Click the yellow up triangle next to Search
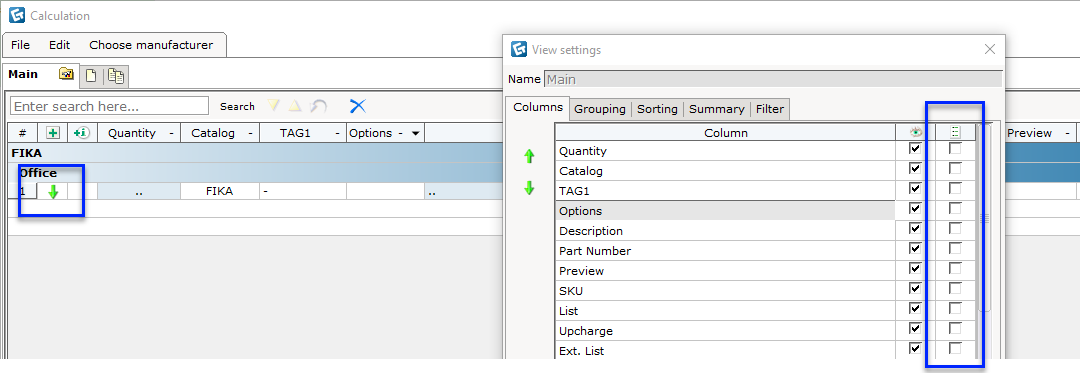 tap(295, 106)
